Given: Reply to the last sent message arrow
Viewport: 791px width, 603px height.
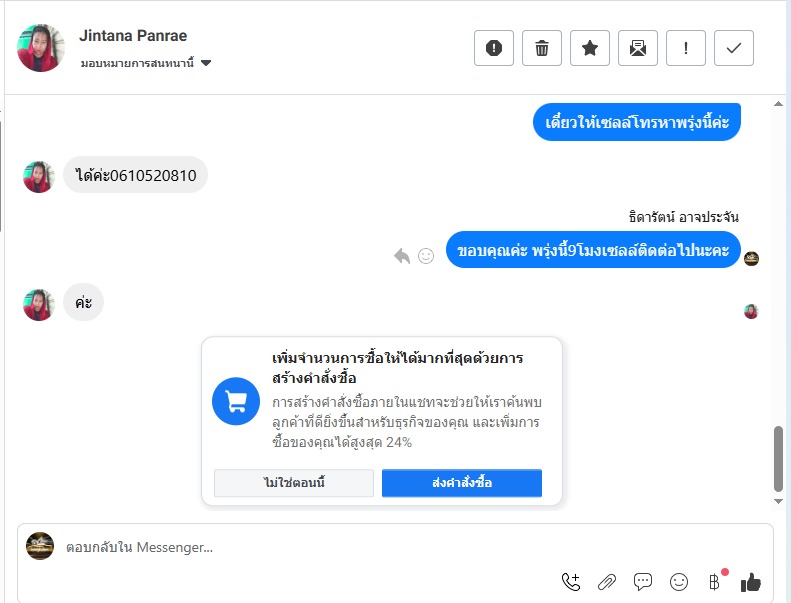Looking at the screenshot, I should click(x=402, y=256).
